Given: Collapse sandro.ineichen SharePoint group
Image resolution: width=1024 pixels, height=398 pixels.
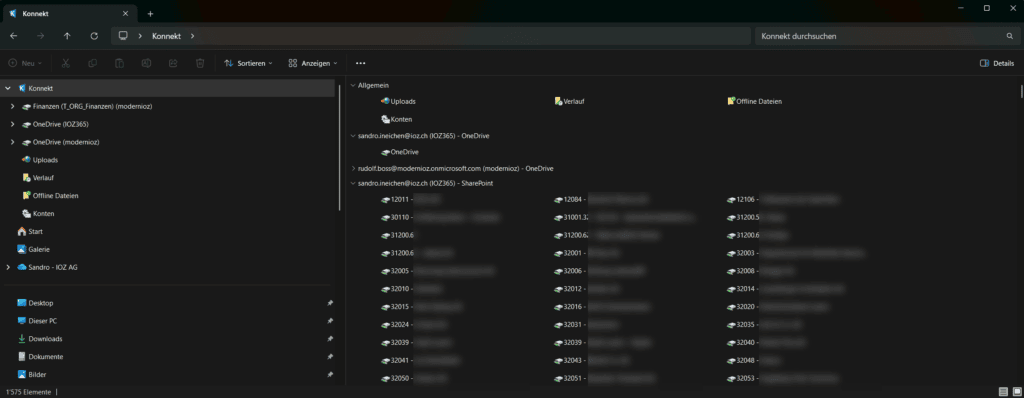Looking at the screenshot, I should click(353, 184).
